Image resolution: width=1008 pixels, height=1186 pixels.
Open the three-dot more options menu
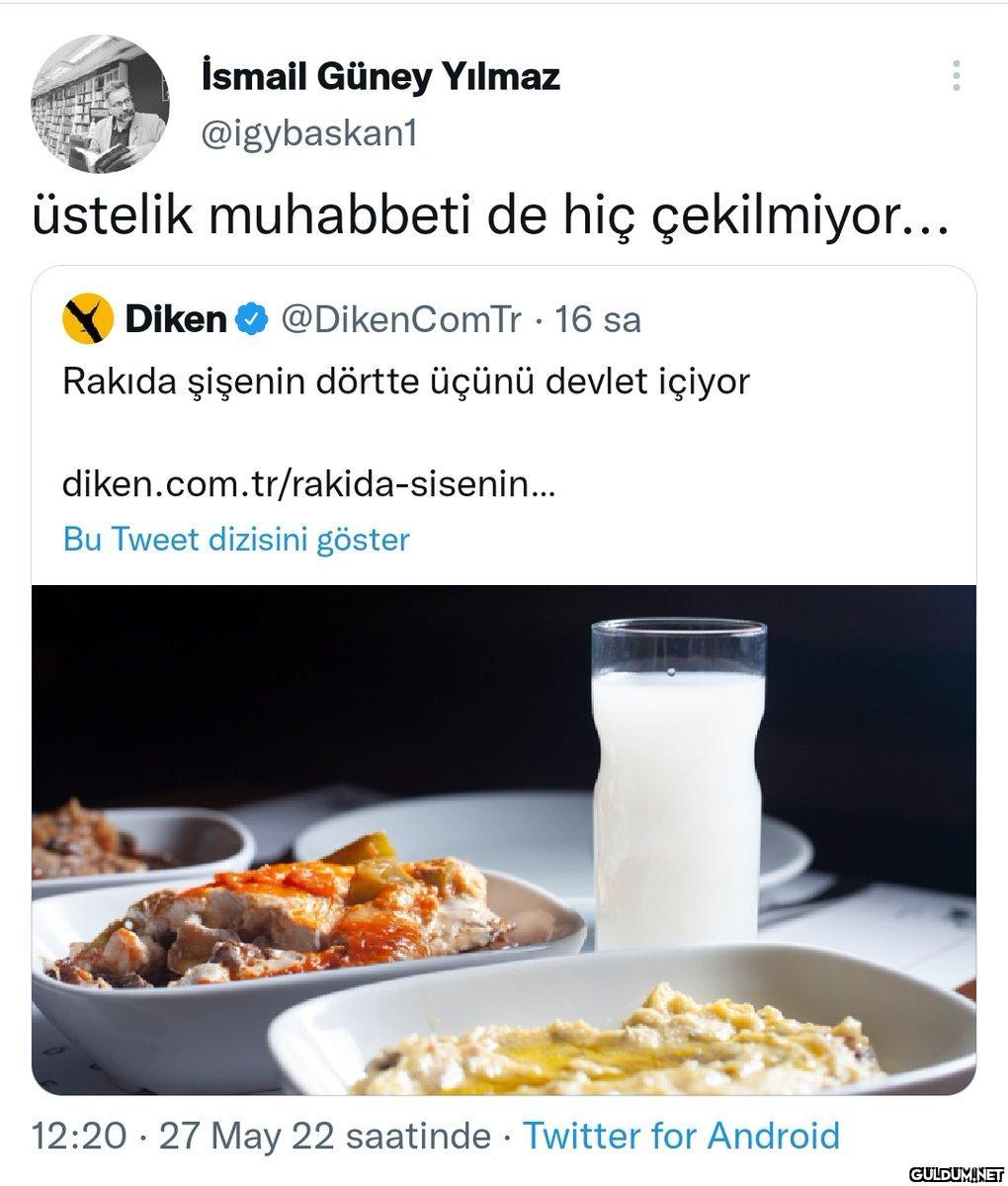[x=956, y=76]
